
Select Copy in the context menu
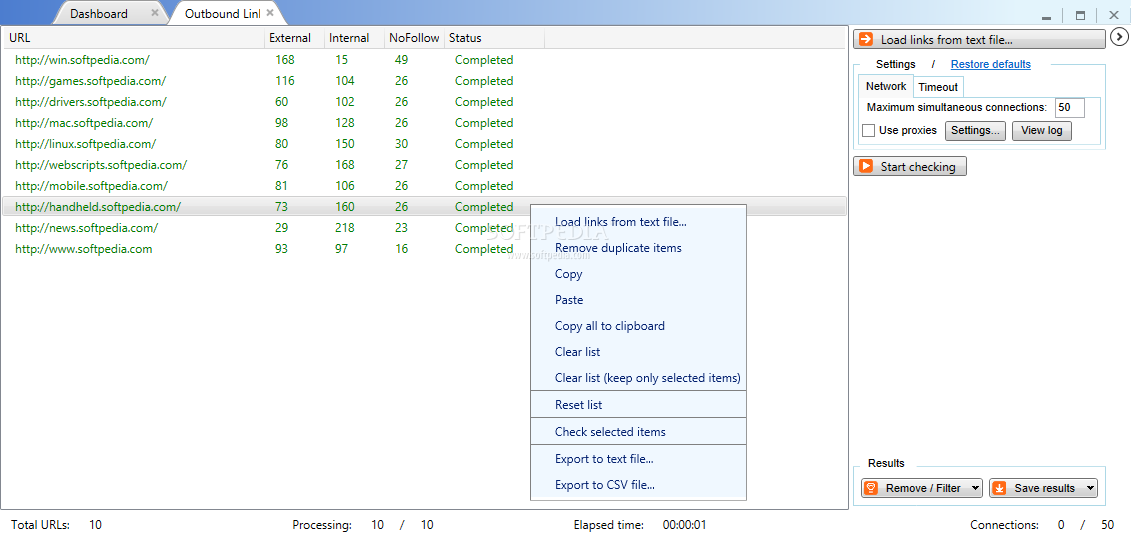pyautogui.click(x=638, y=274)
